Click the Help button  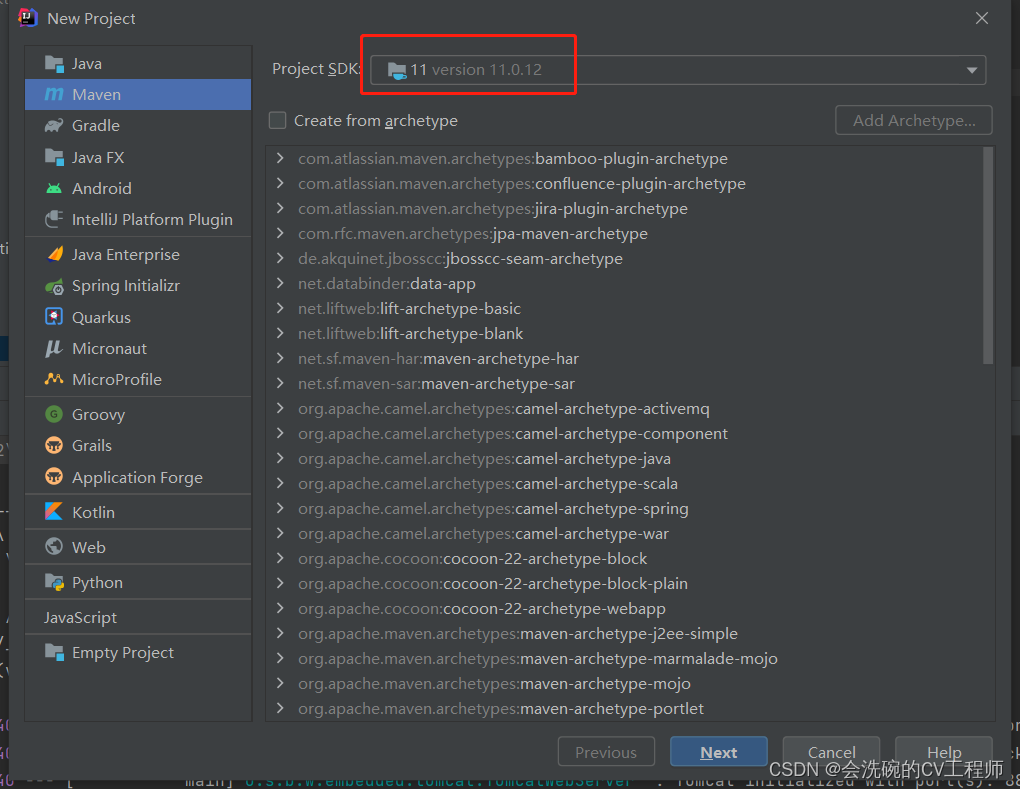[x=944, y=752]
